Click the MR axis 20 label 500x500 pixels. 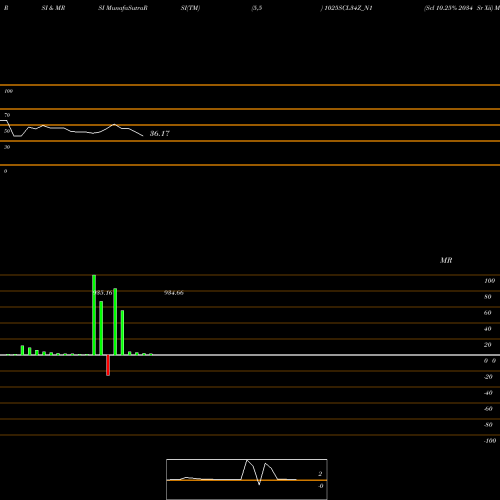[487, 345]
